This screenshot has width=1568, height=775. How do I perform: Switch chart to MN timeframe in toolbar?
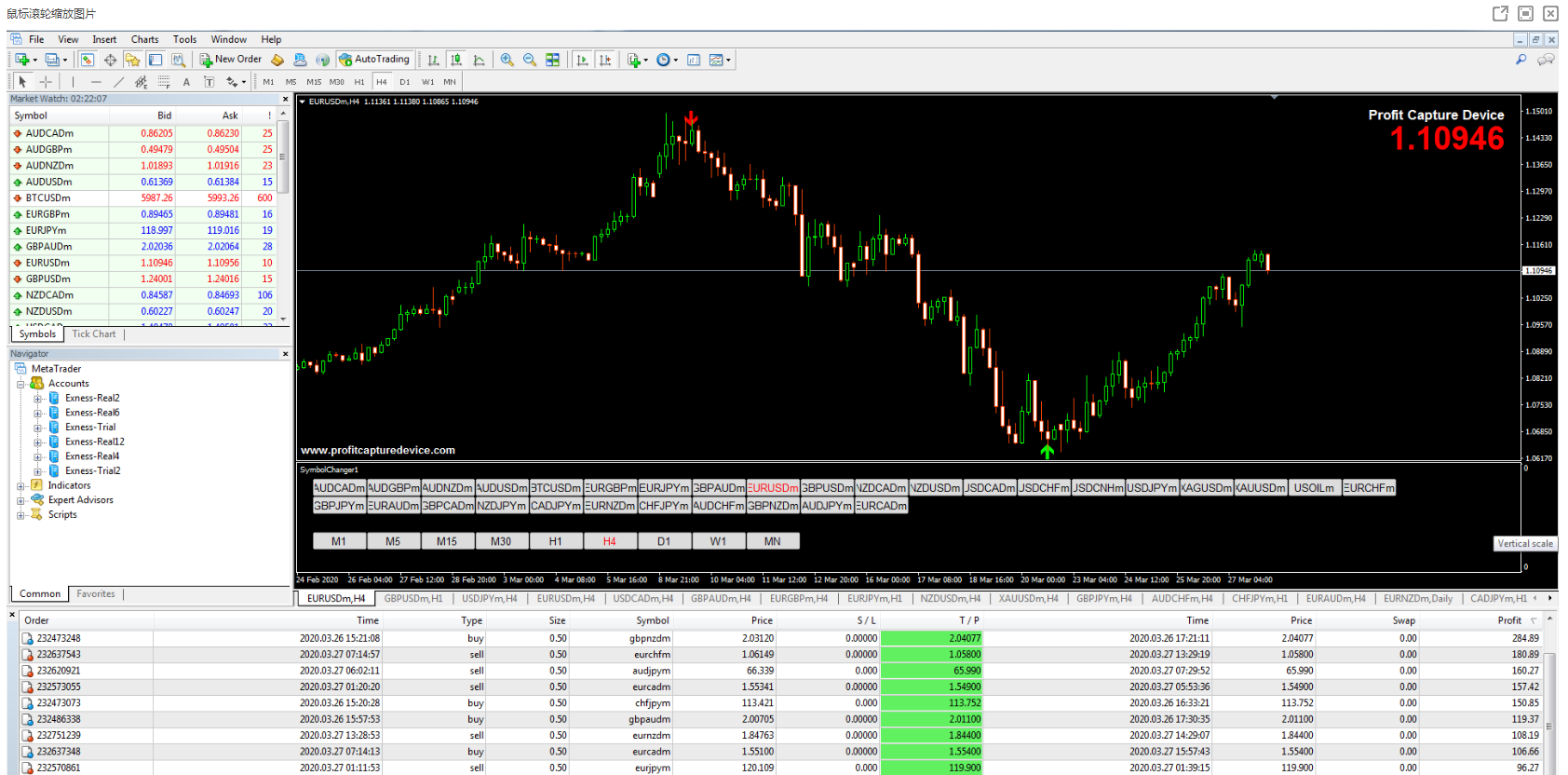coord(450,82)
